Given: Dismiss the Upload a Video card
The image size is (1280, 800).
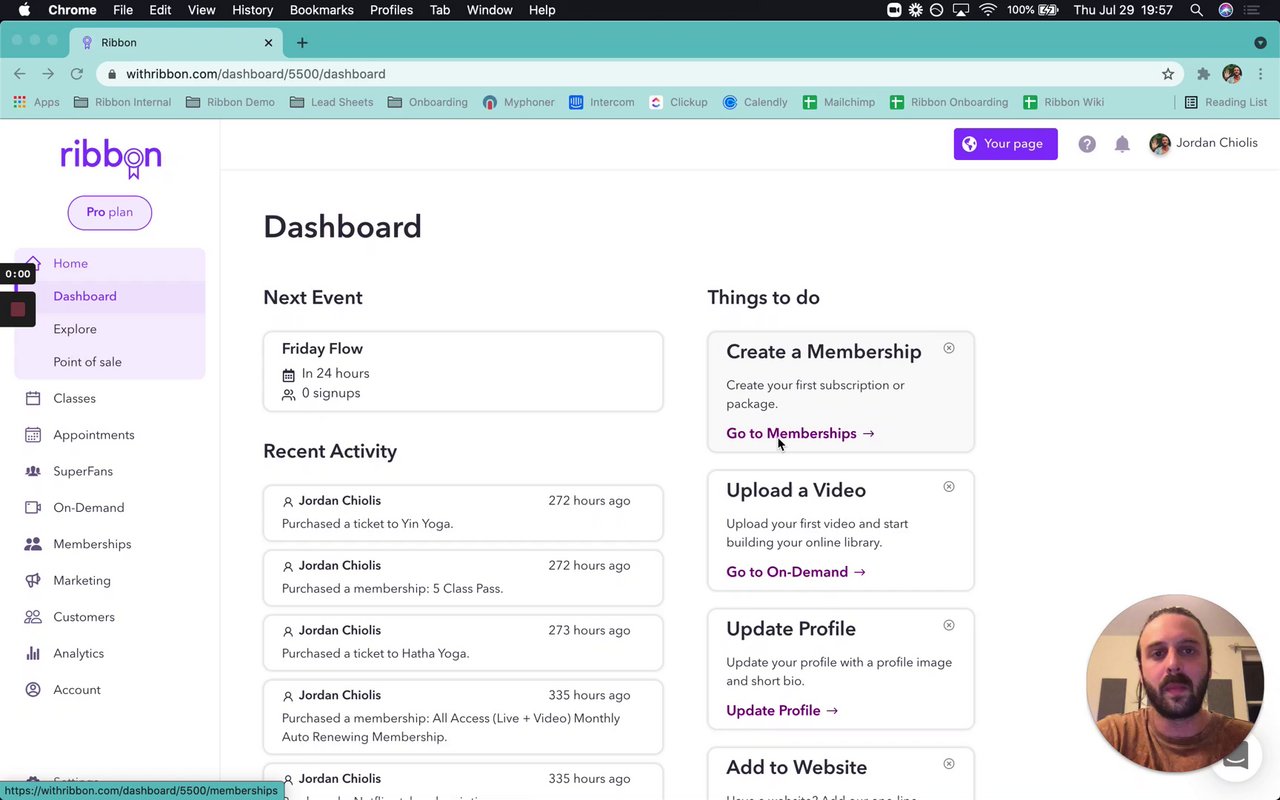Looking at the screenshot, I should (949, 487).
